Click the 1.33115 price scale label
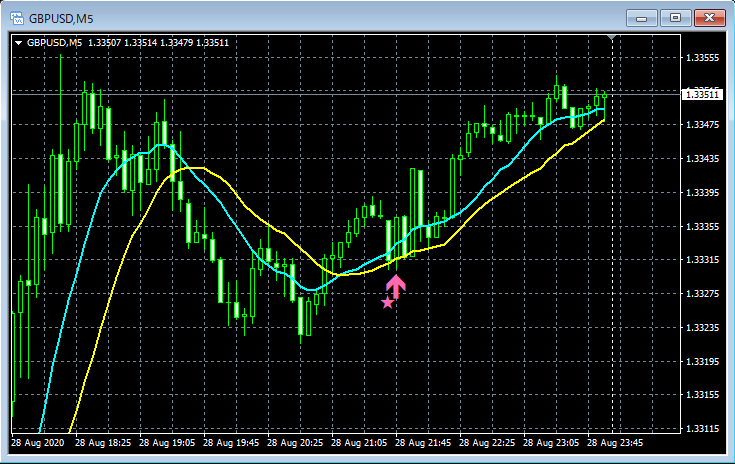Screen dimensions: 735x464 click(x=702, y=428)
